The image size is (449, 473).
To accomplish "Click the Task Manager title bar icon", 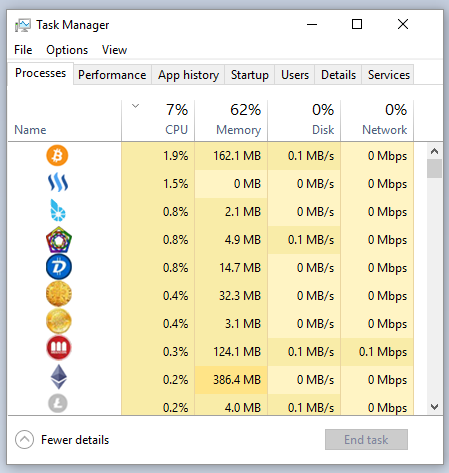I will (23, 25).
